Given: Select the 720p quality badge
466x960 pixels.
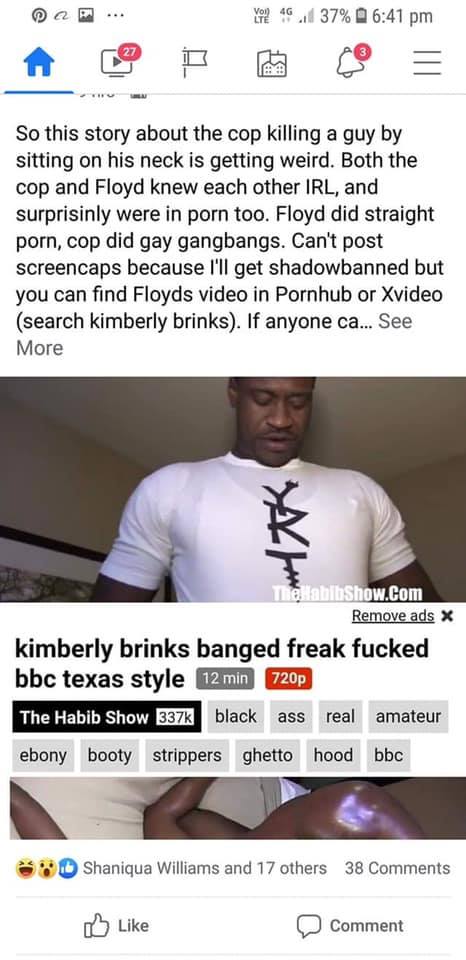Looking at the screenshot, I should (x=289, y=678).
